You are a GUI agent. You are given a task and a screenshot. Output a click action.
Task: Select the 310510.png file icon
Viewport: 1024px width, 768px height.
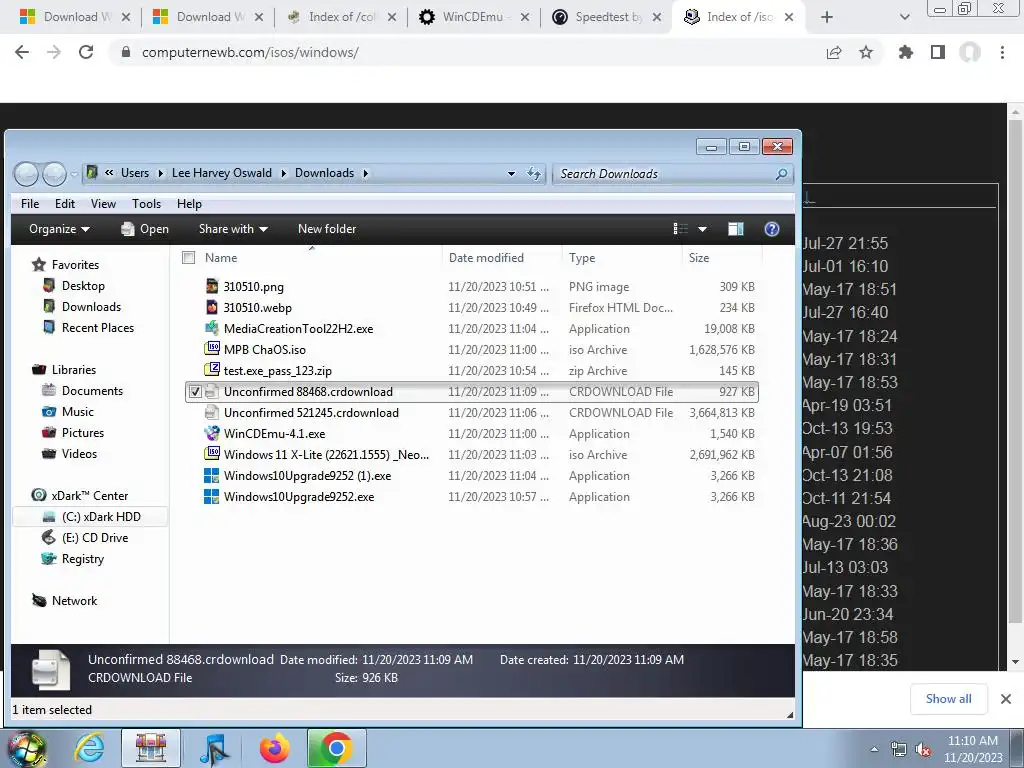click(212, 286)
